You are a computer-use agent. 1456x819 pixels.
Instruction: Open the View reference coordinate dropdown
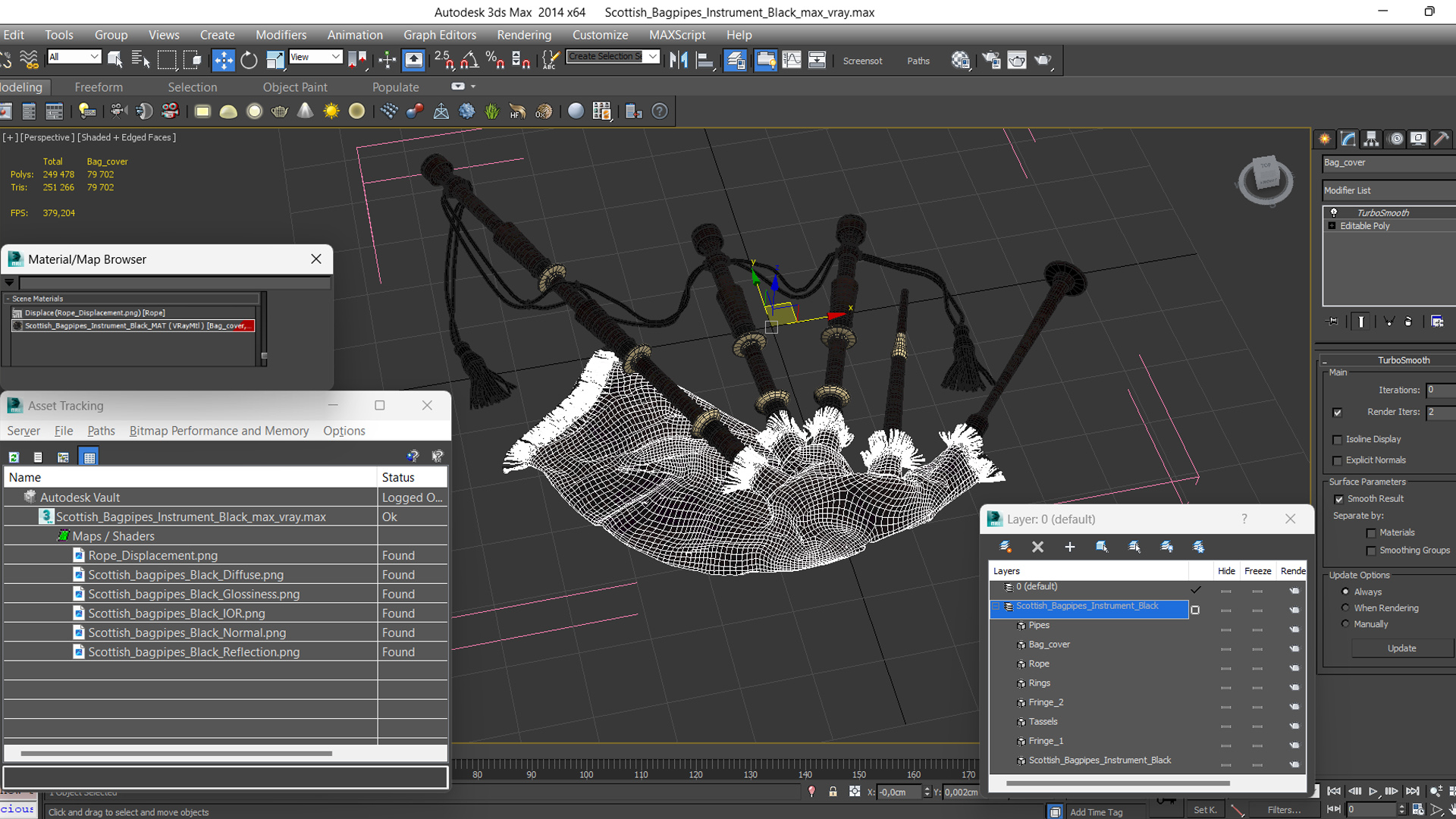(x=315, y=57)
